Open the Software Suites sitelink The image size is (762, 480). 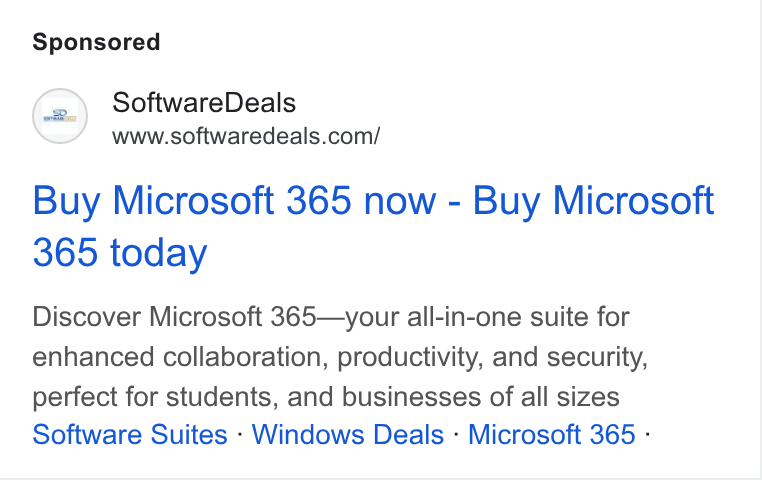point(130,434)
